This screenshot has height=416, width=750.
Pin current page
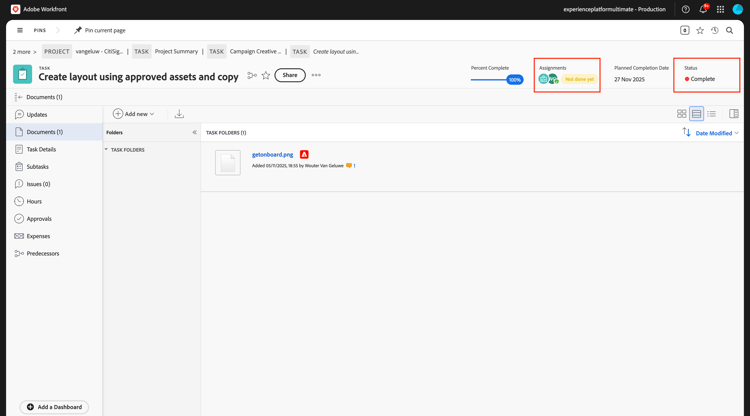point(99,30)
